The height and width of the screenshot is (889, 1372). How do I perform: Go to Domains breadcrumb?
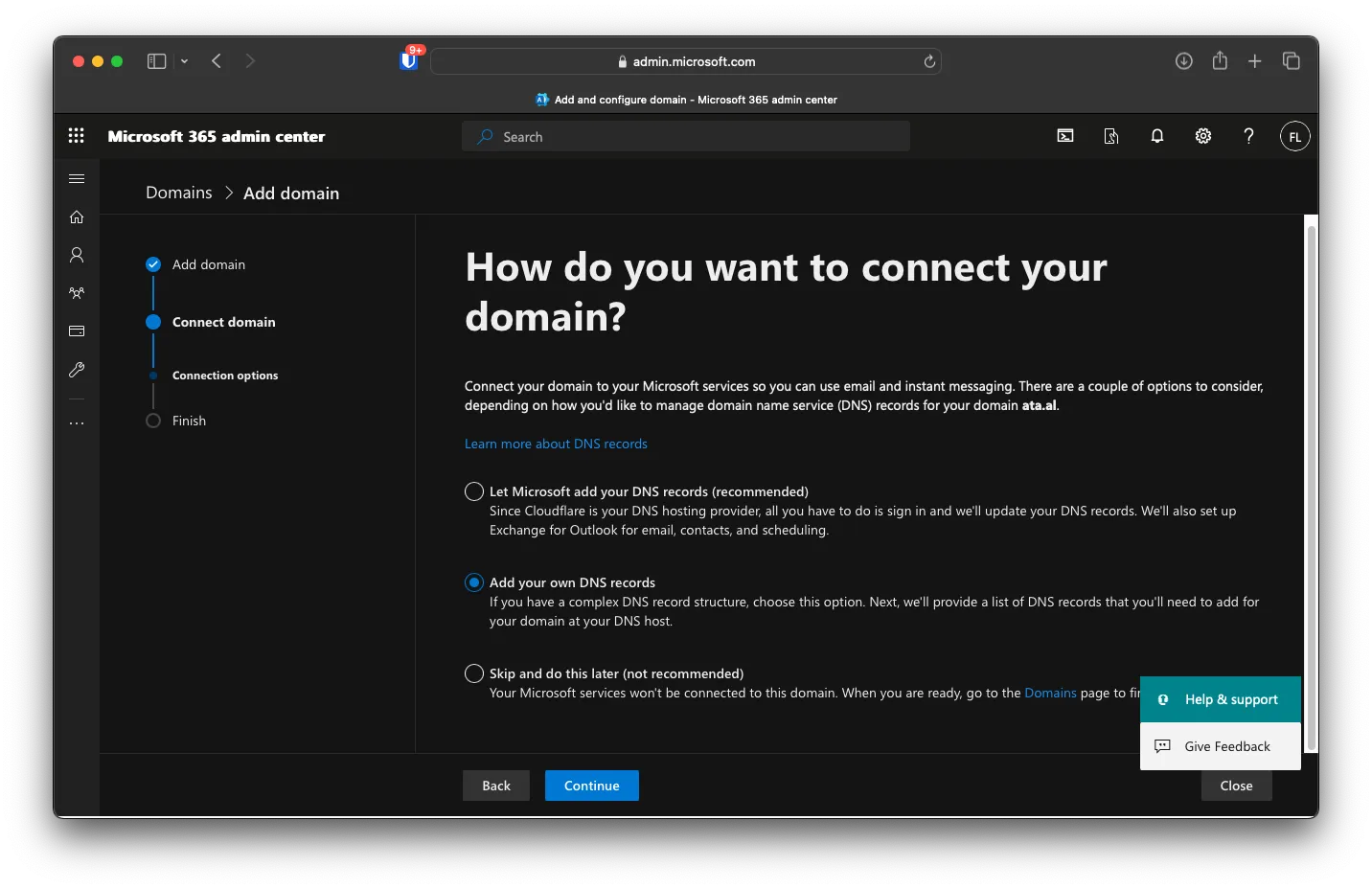[179, 193]
